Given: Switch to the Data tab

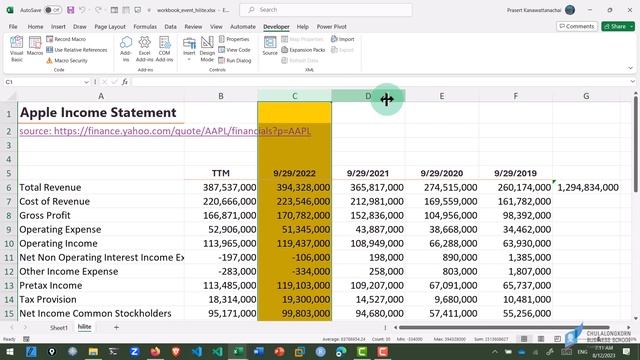Looking at the screenshot, I should pyautogui.click(x=171, y=27).
